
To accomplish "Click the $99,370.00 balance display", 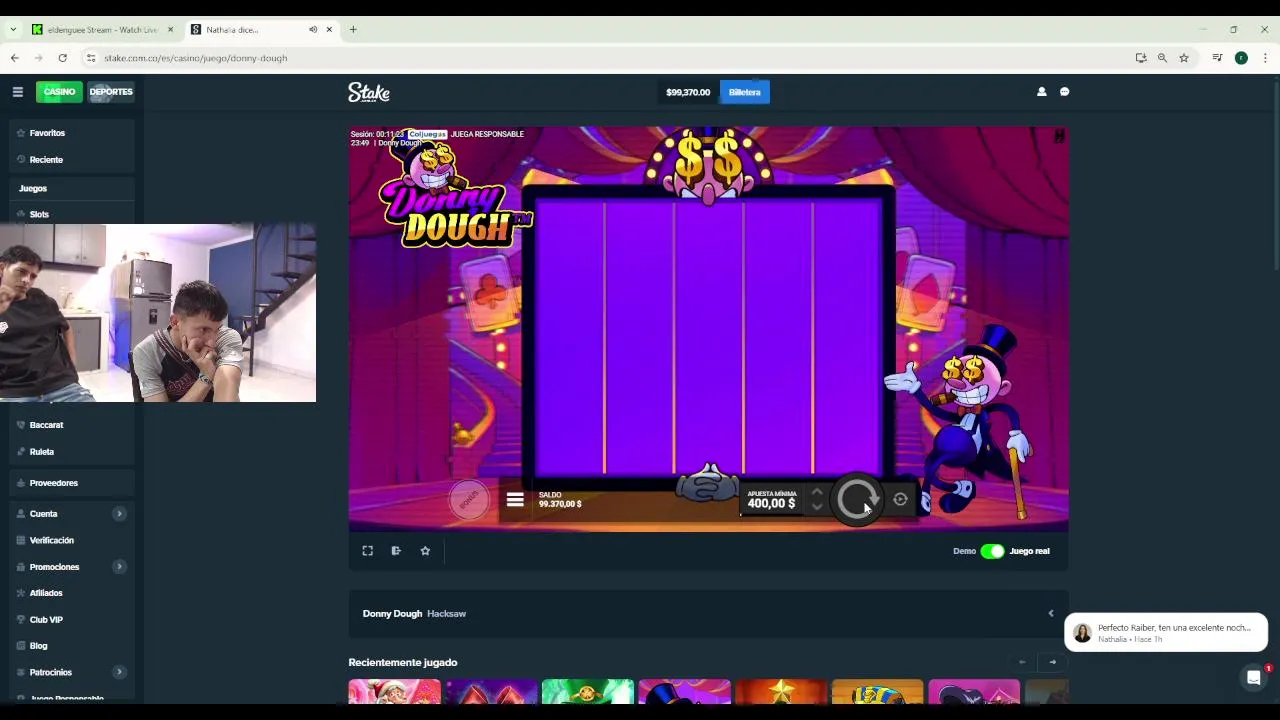I will (688, 92).
